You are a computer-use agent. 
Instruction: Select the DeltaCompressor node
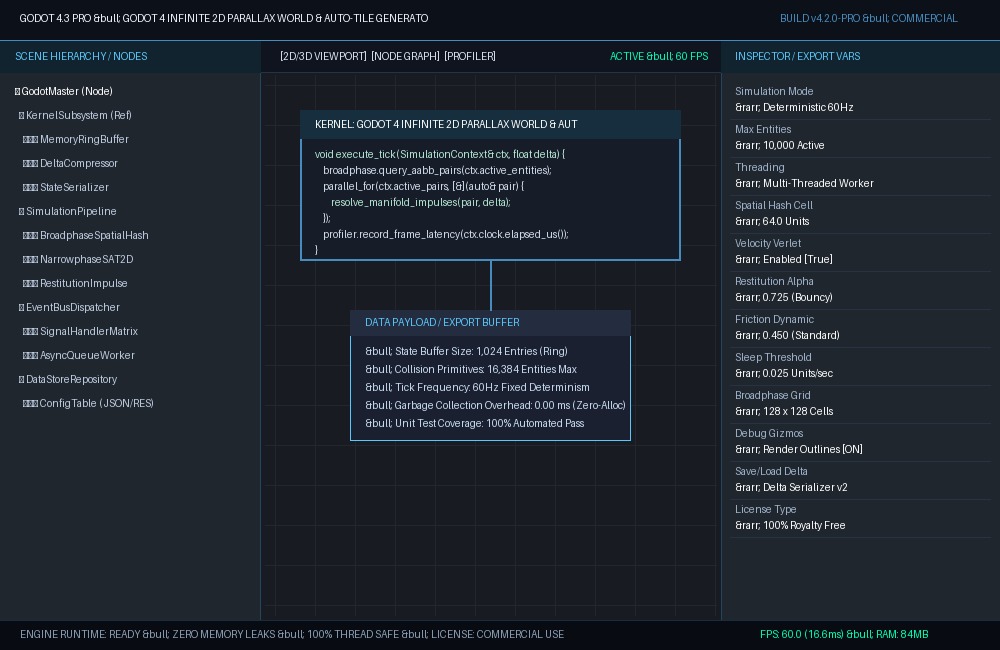coord(79,163)
